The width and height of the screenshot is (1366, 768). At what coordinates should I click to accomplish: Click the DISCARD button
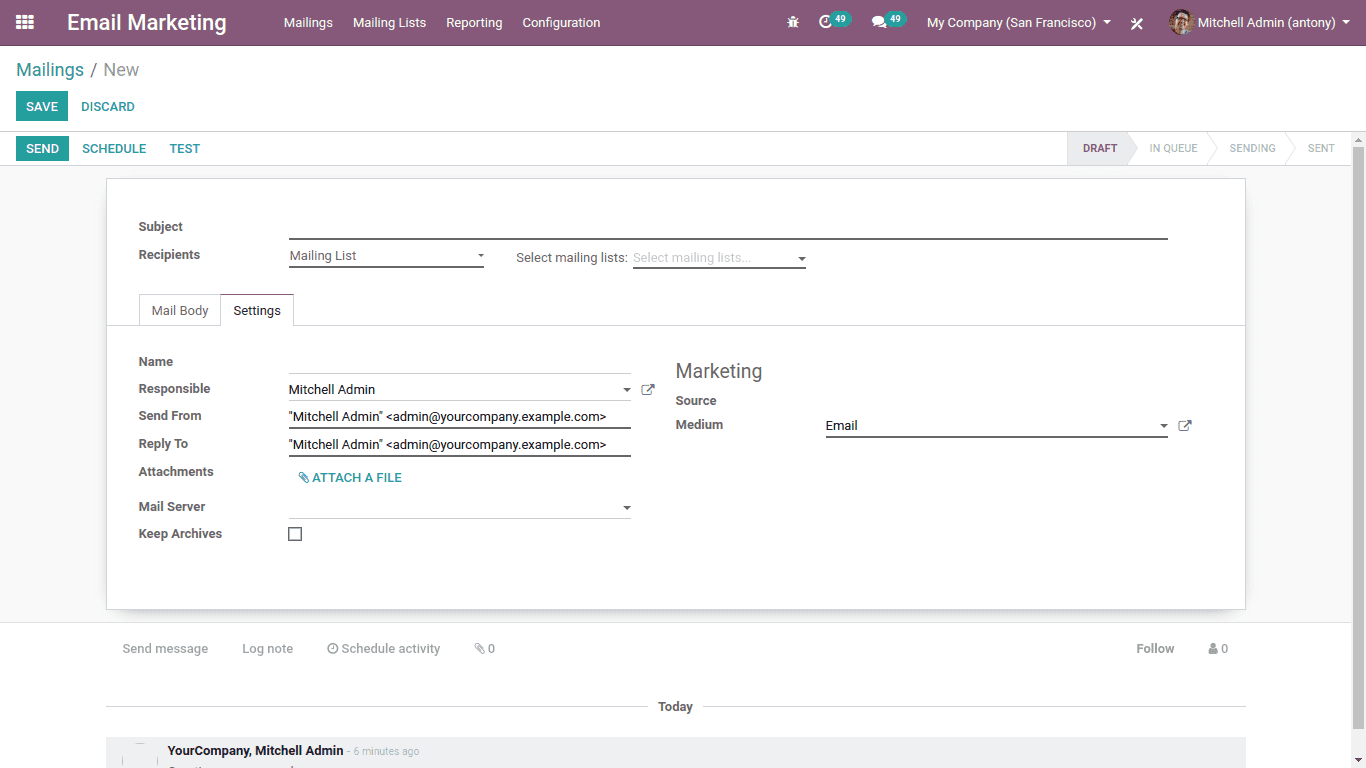[108, 106]
